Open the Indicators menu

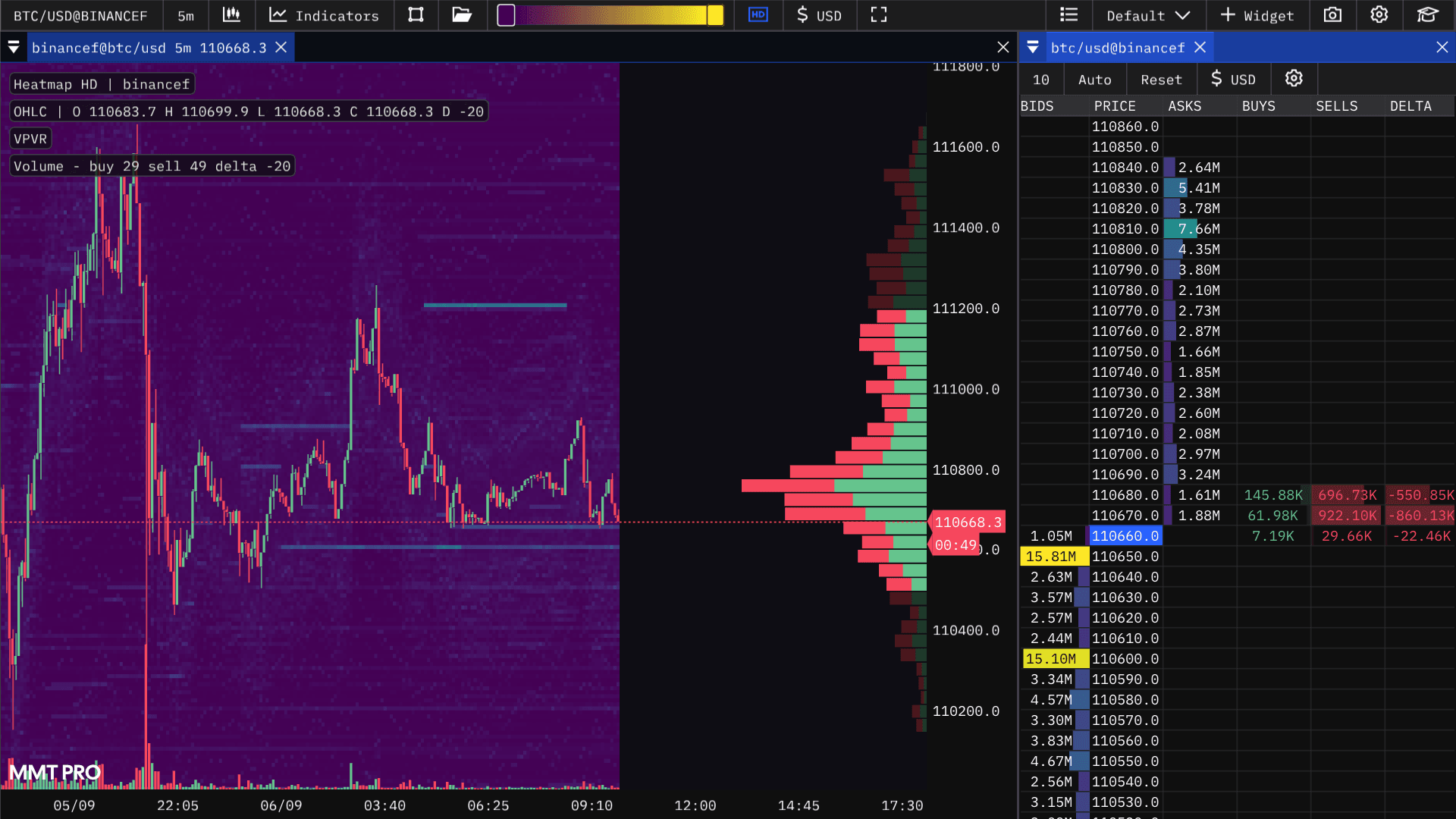click(325, 15)
